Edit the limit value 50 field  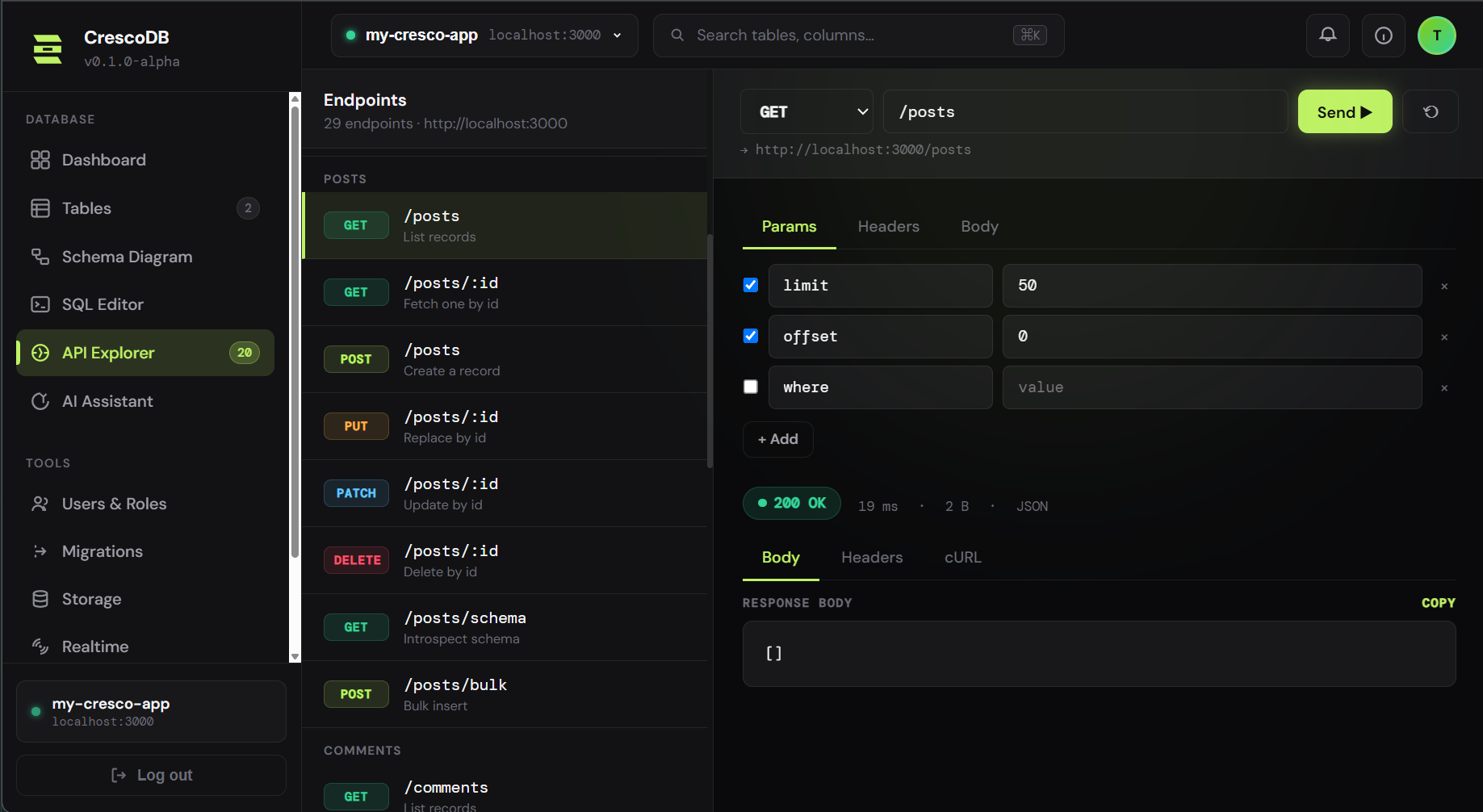click(x=1212, y=286)
